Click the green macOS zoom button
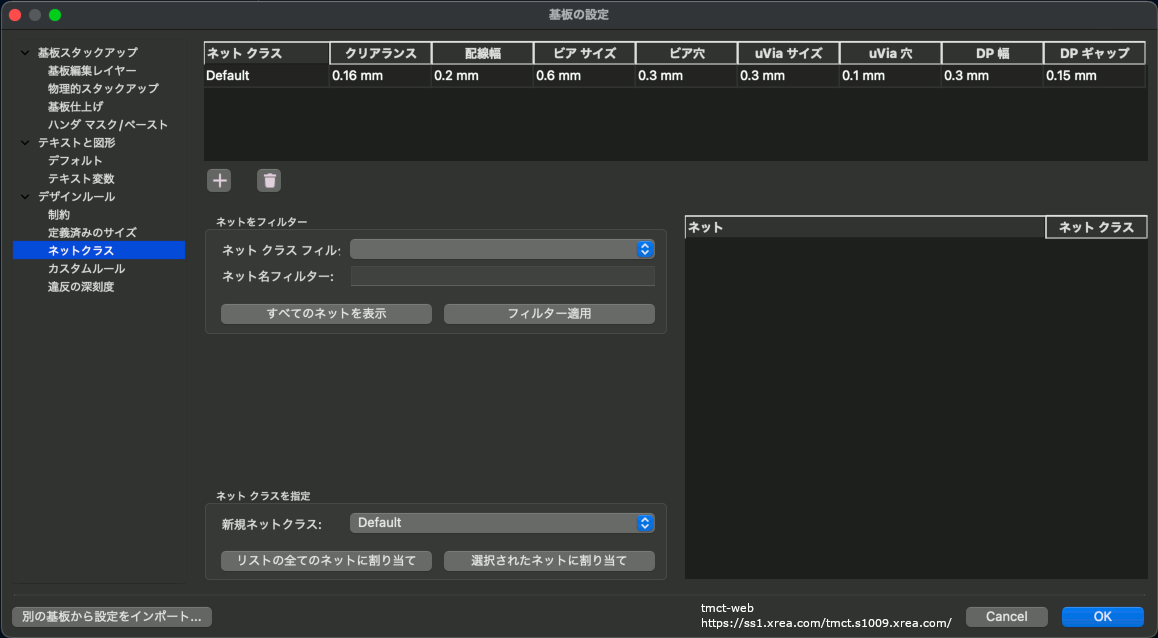1158x638 pixels. point(55,15)
